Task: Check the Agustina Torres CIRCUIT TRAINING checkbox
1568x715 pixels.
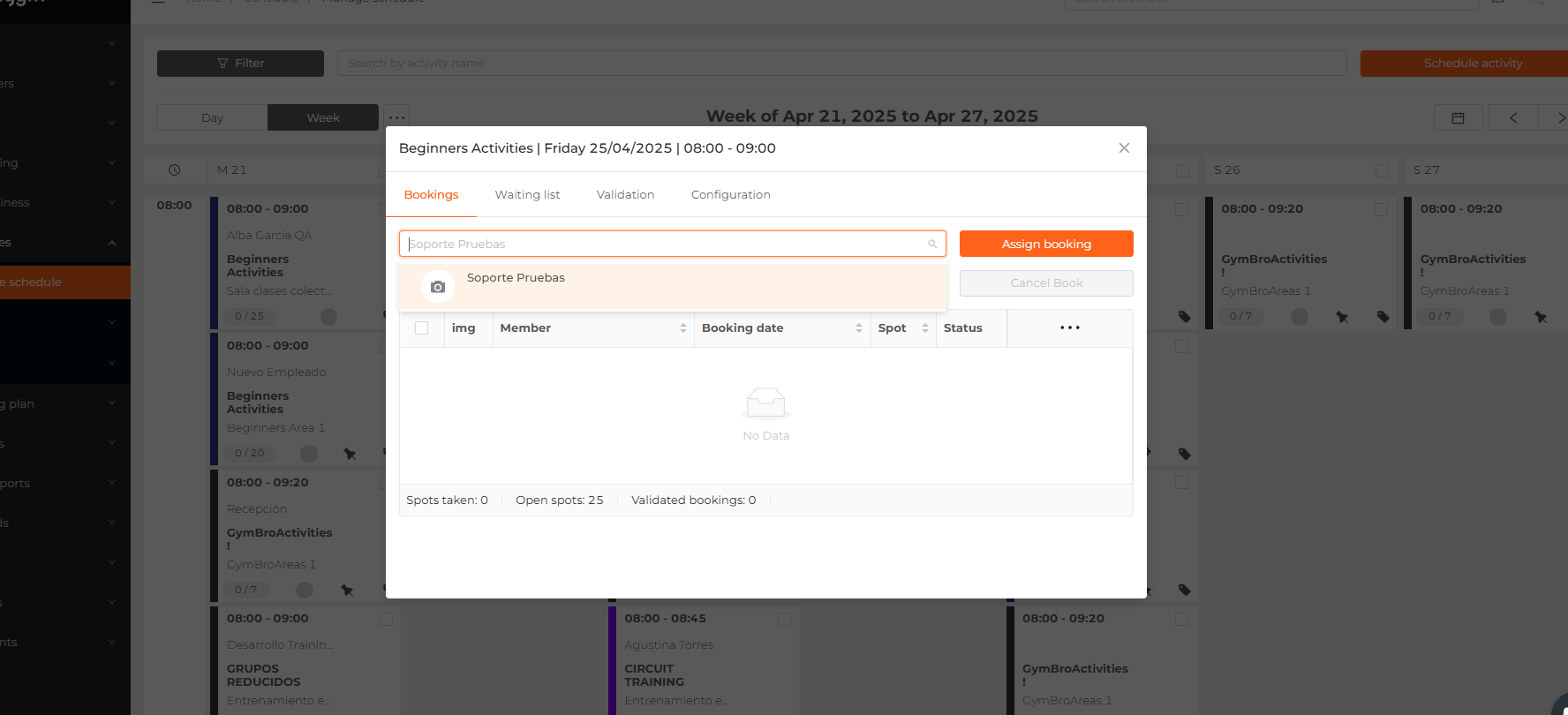Action: pyautogui.click(x=784, y=620)
